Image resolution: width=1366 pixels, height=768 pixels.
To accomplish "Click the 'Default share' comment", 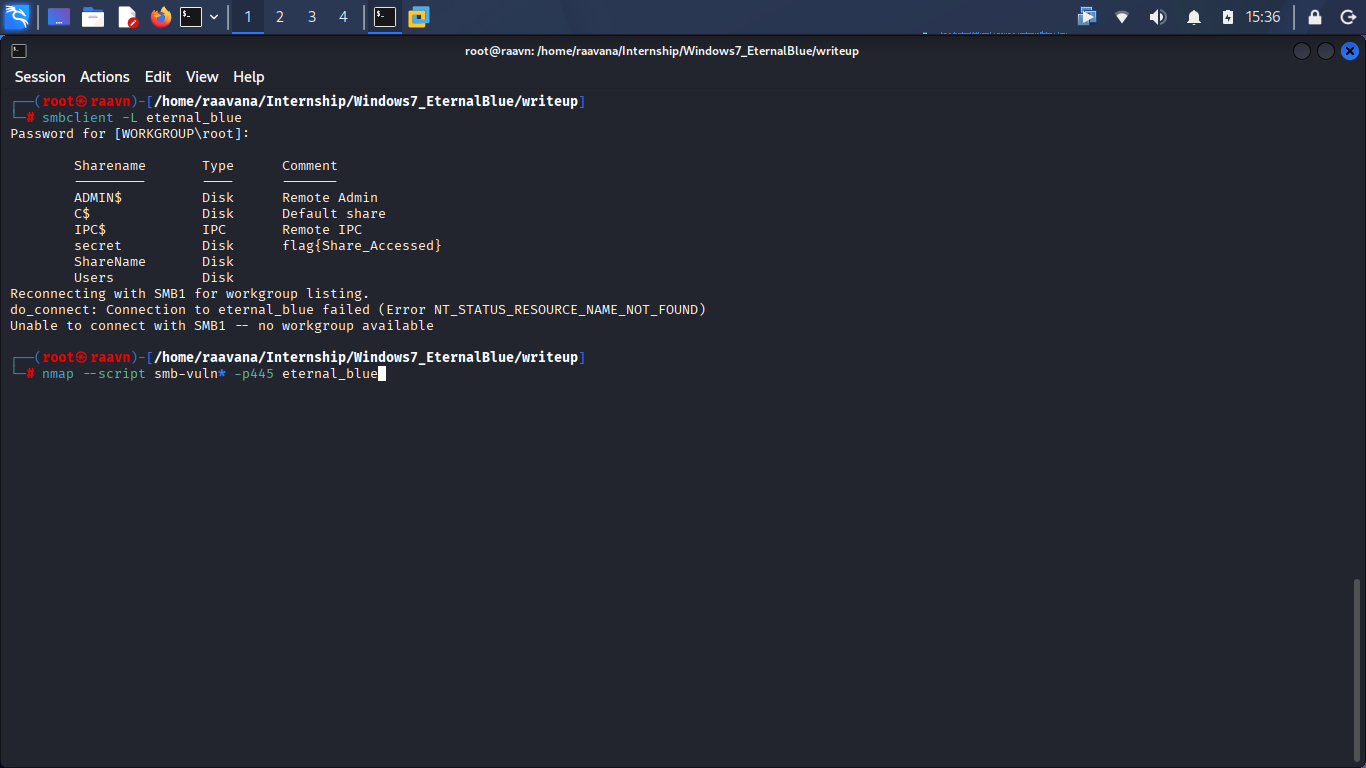I will pos(334,214).
